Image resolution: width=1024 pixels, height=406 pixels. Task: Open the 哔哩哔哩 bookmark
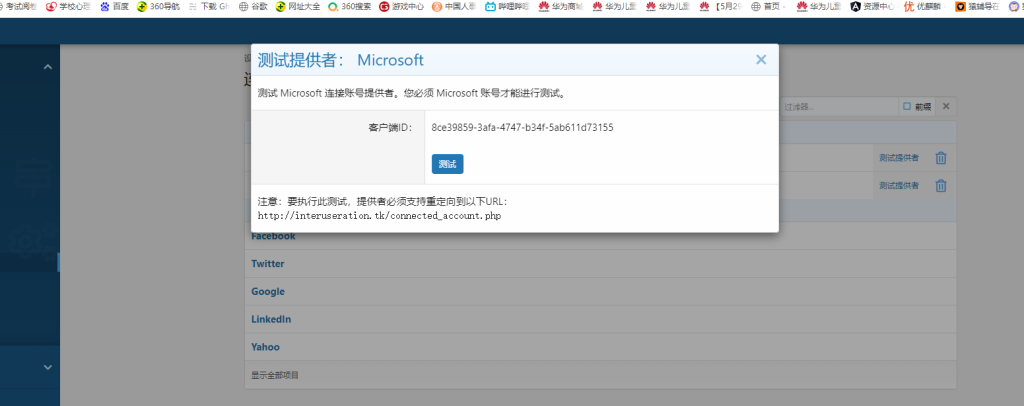click(x=506, y=7)
